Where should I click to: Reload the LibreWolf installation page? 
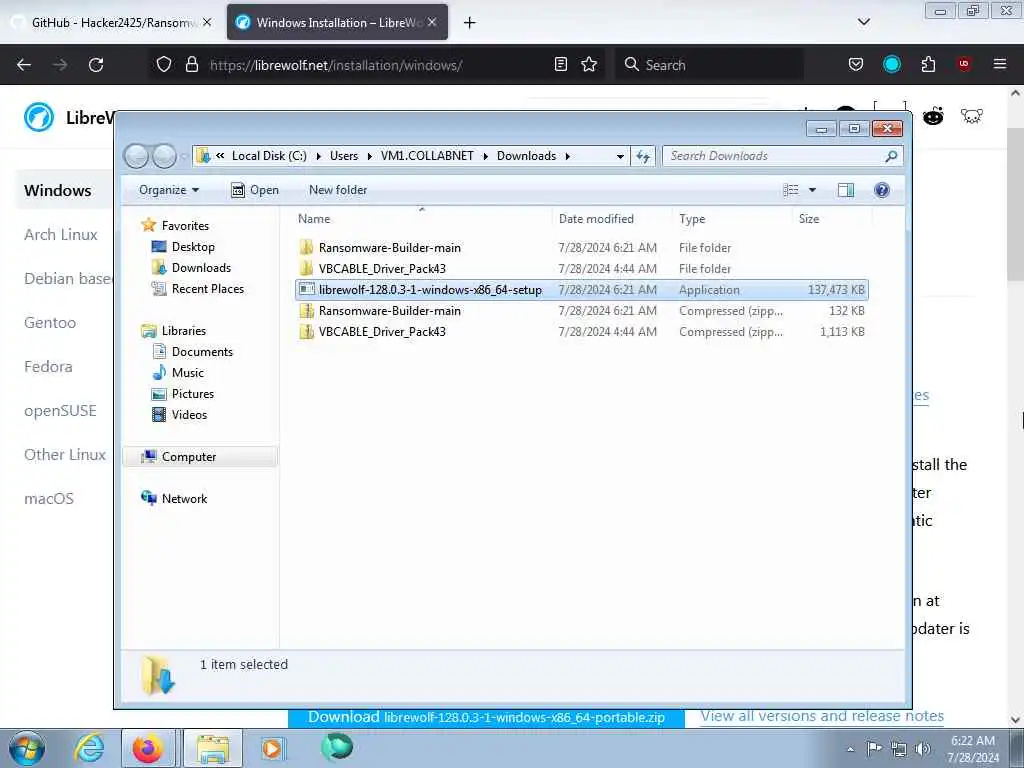coord(96,65)
